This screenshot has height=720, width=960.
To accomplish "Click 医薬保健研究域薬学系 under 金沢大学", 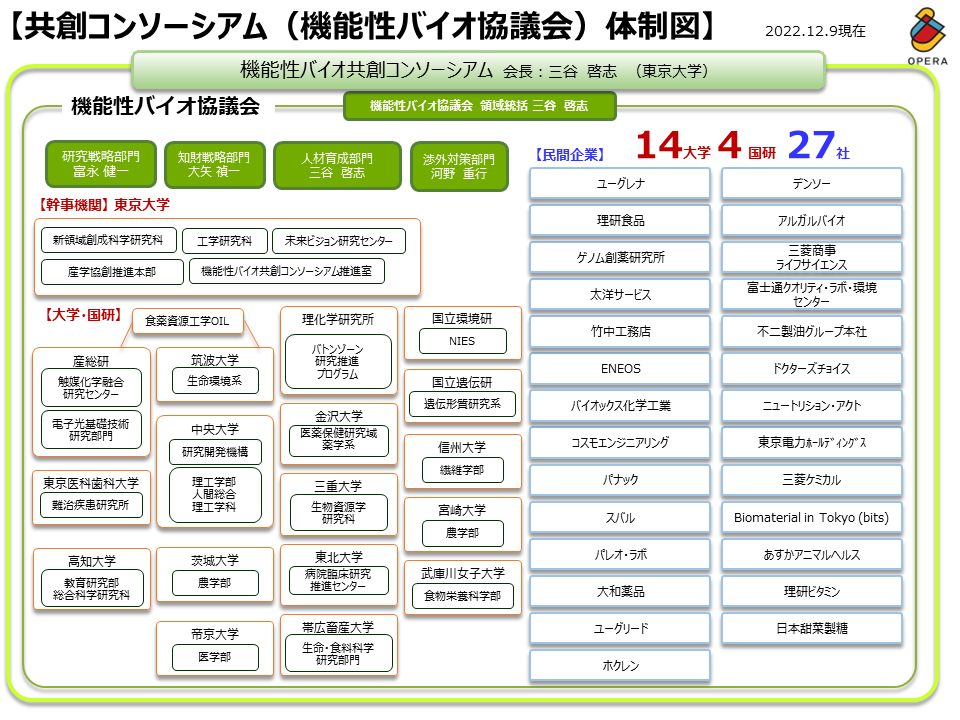I will point(339,440).
